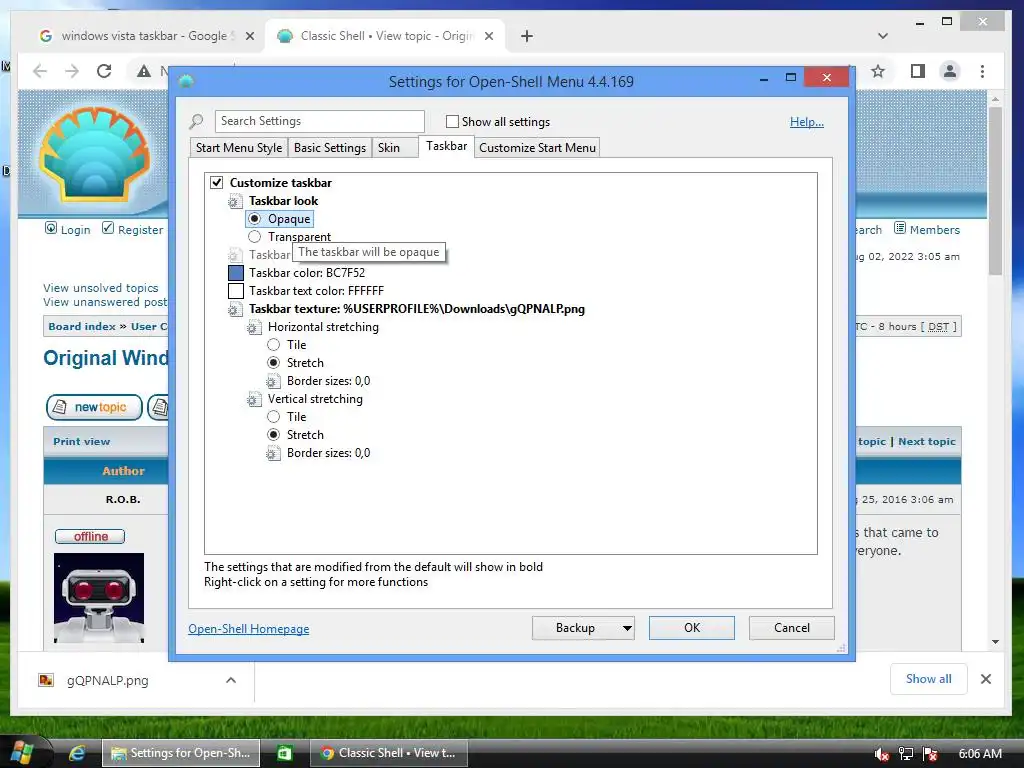Open Print view link
1024x768 pixels.
coord(82,441)
